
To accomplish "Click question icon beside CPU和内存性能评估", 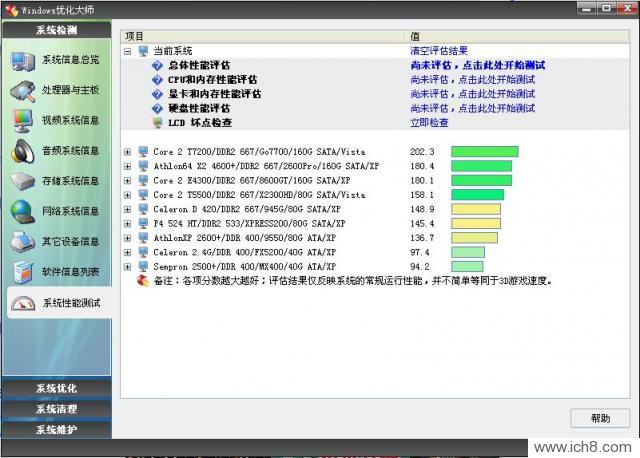I will pyautogui.click(x=158, y=80).
